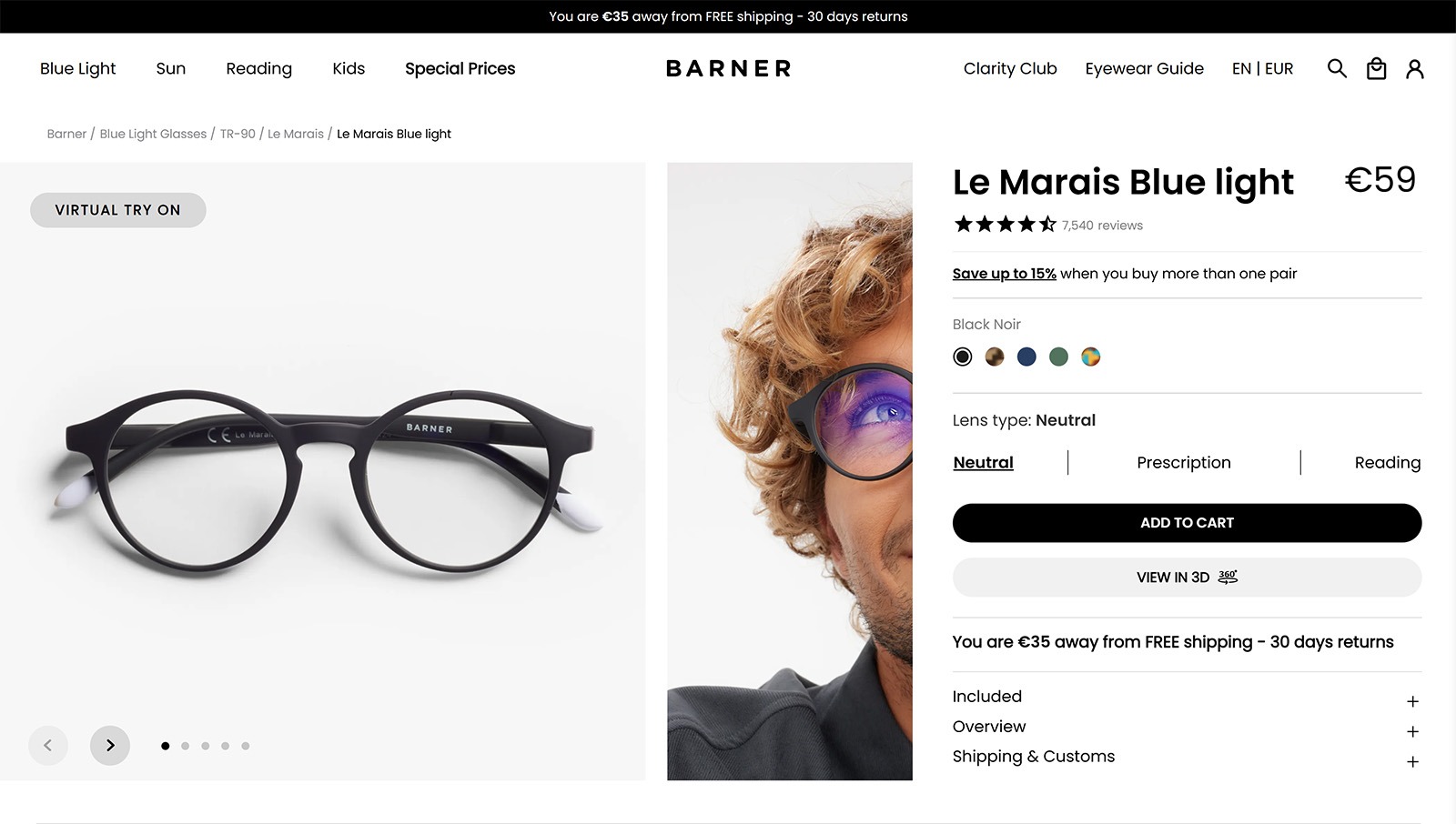Go back with left carousel arrow
This screenshot has height=824, width=1456.
pyautogui.click(x=48, y=745)
